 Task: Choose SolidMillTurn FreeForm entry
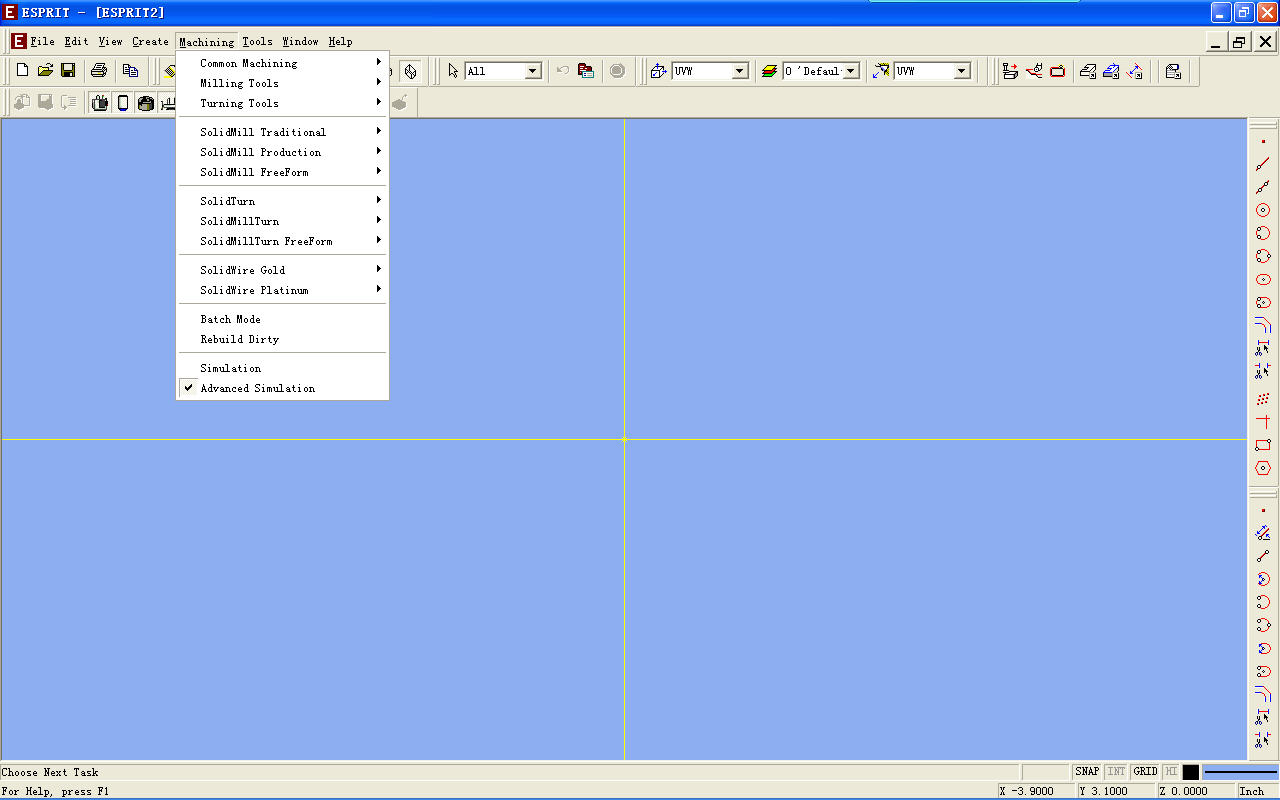click(282, 241)
